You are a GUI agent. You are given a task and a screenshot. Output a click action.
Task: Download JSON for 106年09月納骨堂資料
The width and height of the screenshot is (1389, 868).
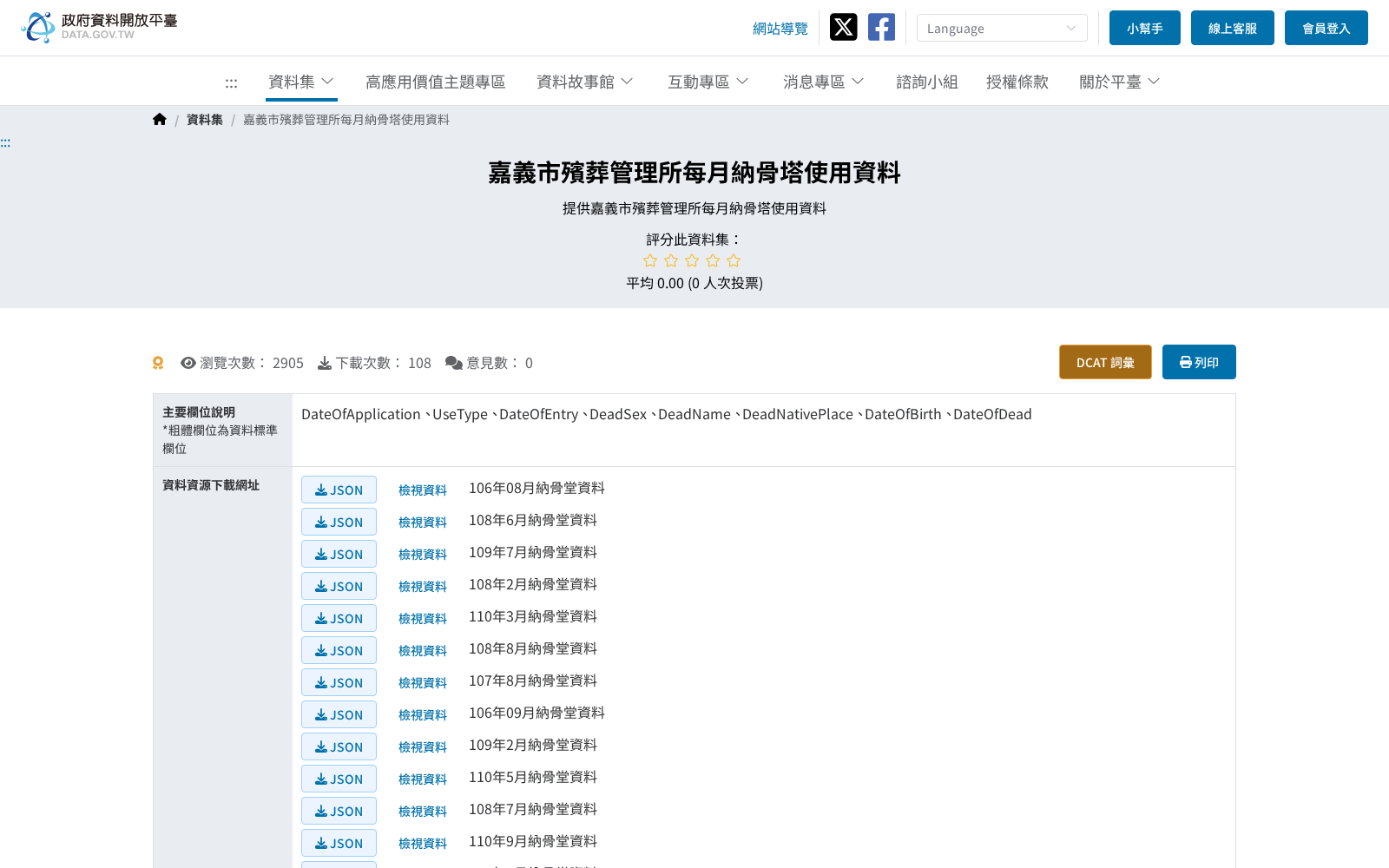(x=339, y=714)
